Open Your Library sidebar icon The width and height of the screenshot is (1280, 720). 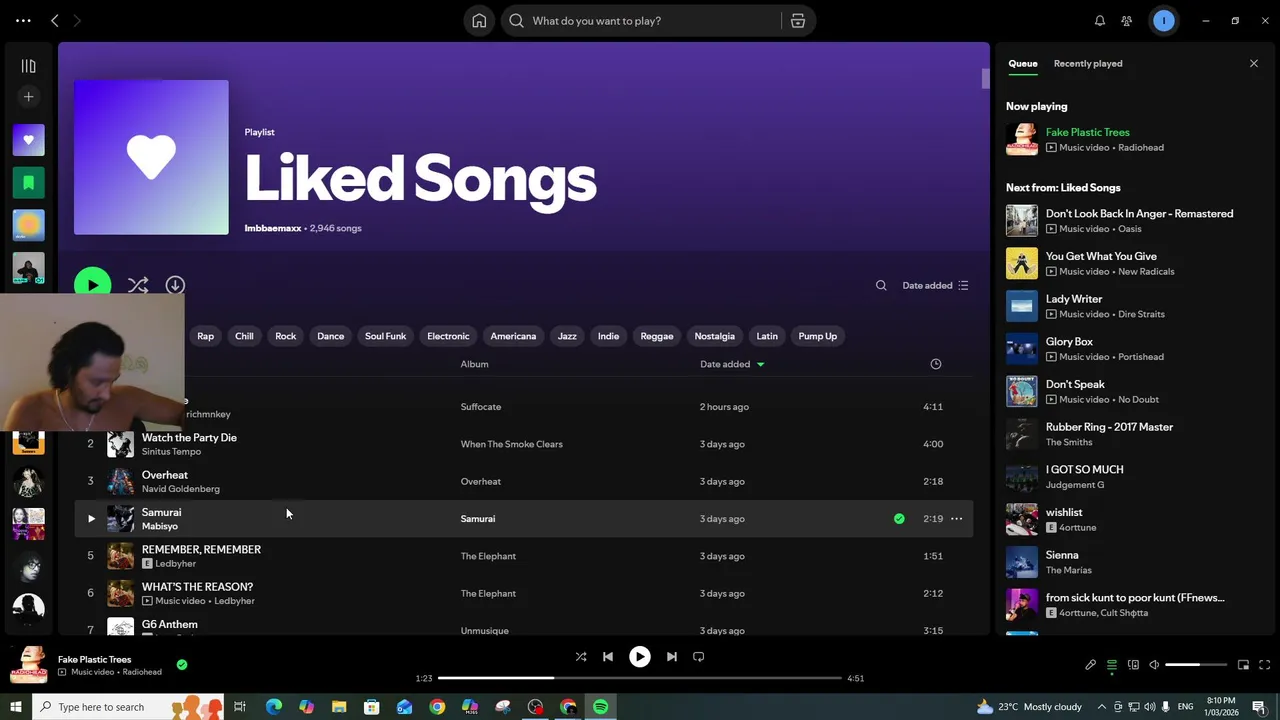click(x=28, y=66)
